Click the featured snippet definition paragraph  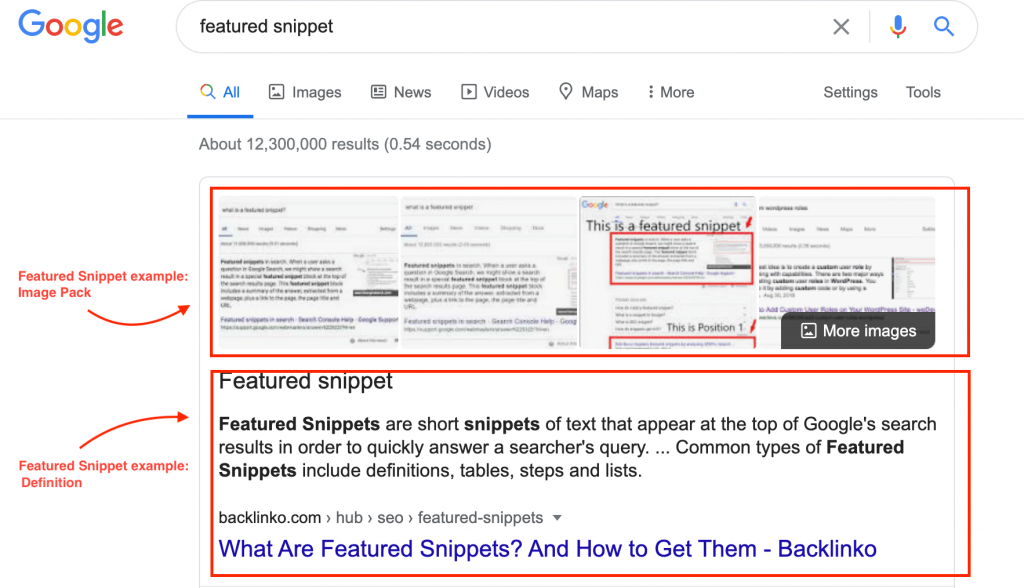[577, 448]
